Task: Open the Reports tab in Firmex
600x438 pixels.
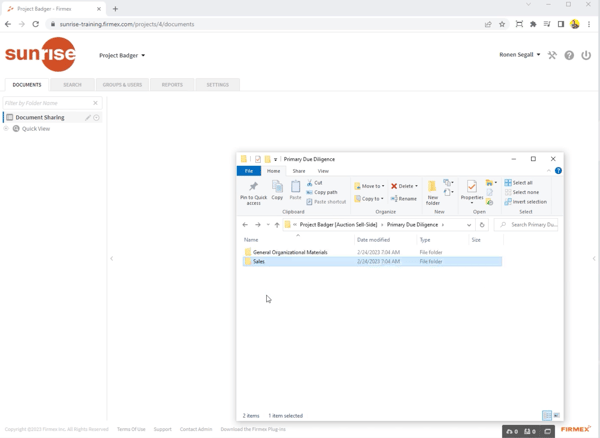Action: [172, 85]
